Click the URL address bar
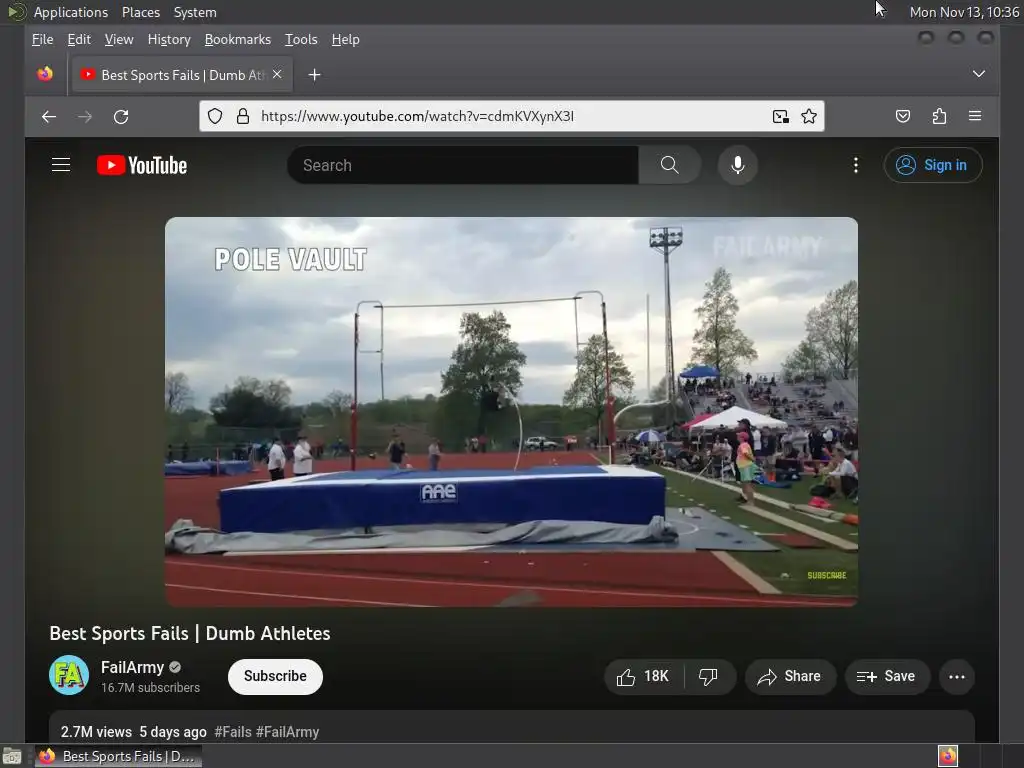 pos(509,116)
